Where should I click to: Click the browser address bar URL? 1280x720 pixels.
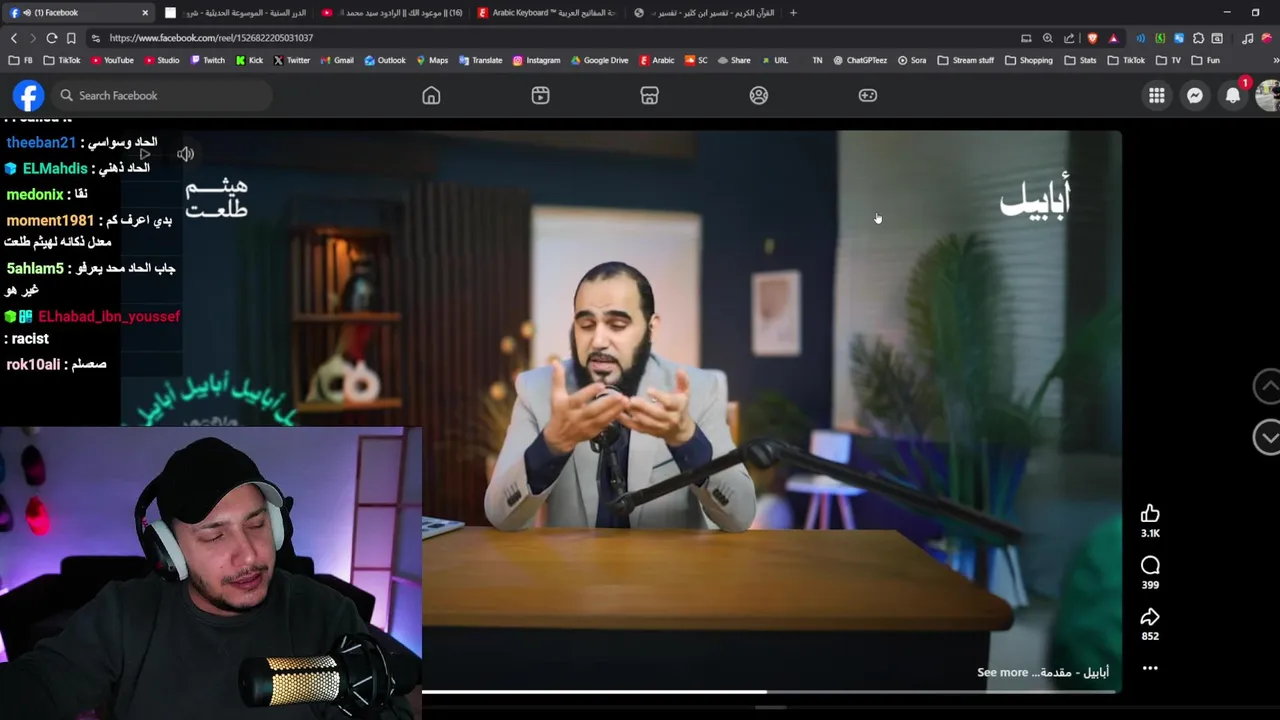tap(211, 38)
